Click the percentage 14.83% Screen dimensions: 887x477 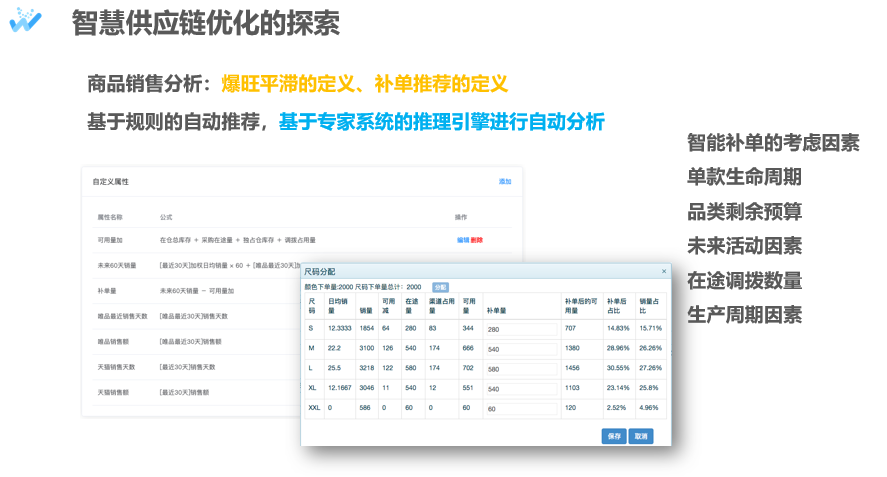pos(618,328)
